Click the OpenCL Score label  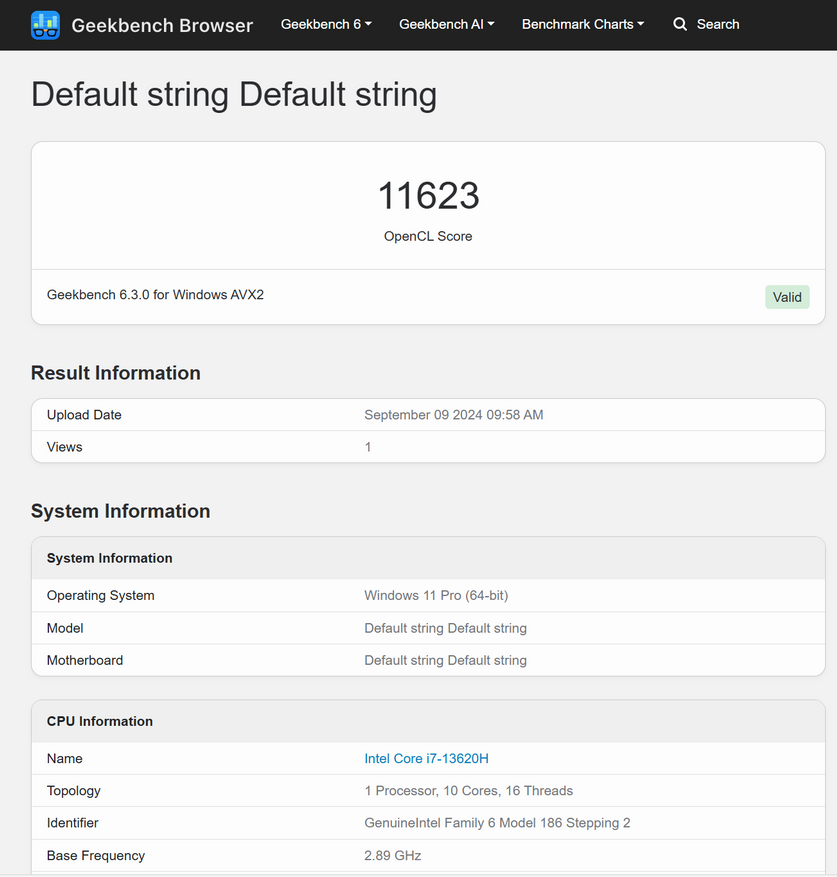(x=428, y=237)
